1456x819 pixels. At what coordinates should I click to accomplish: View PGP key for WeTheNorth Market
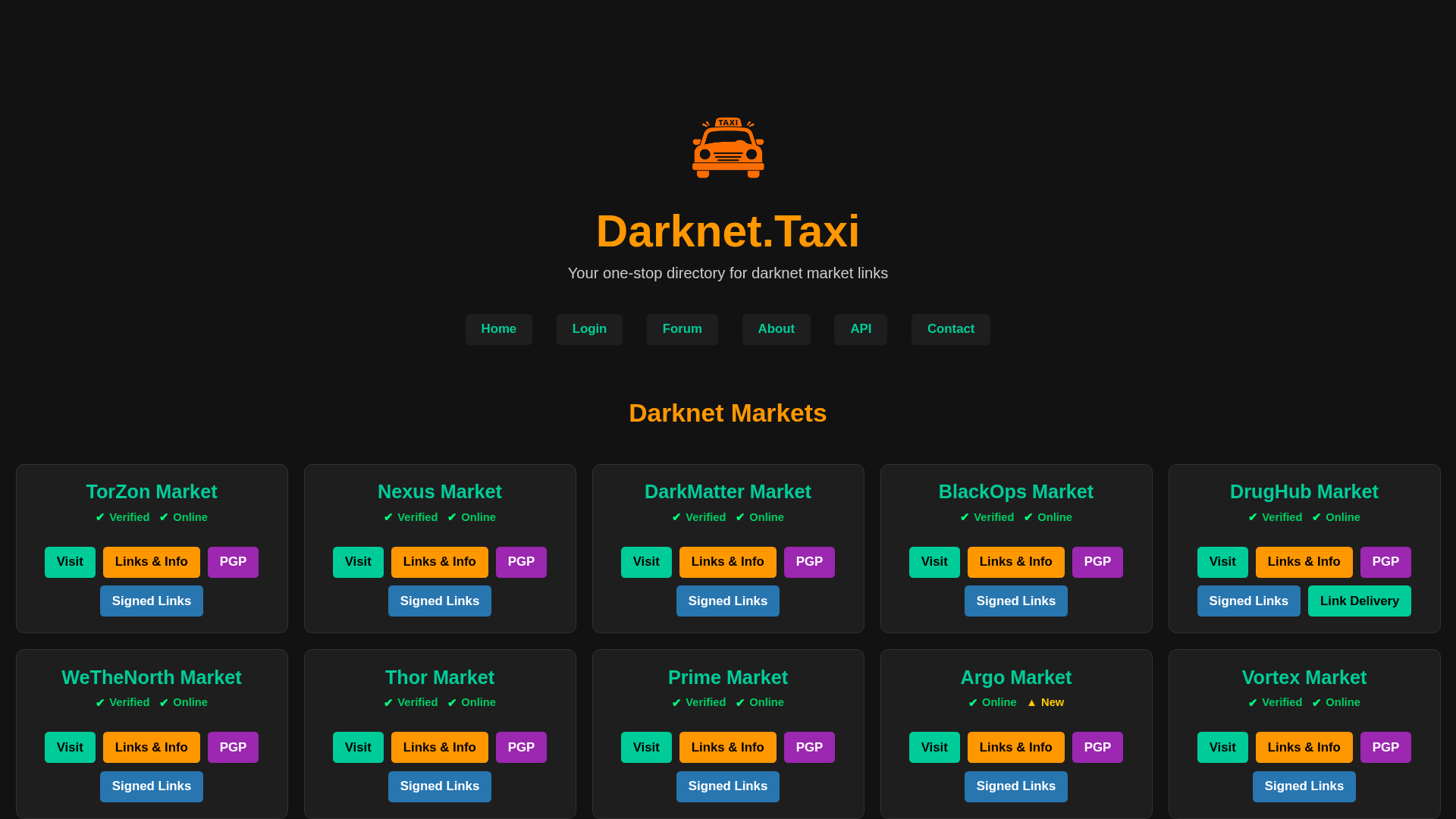233,748
